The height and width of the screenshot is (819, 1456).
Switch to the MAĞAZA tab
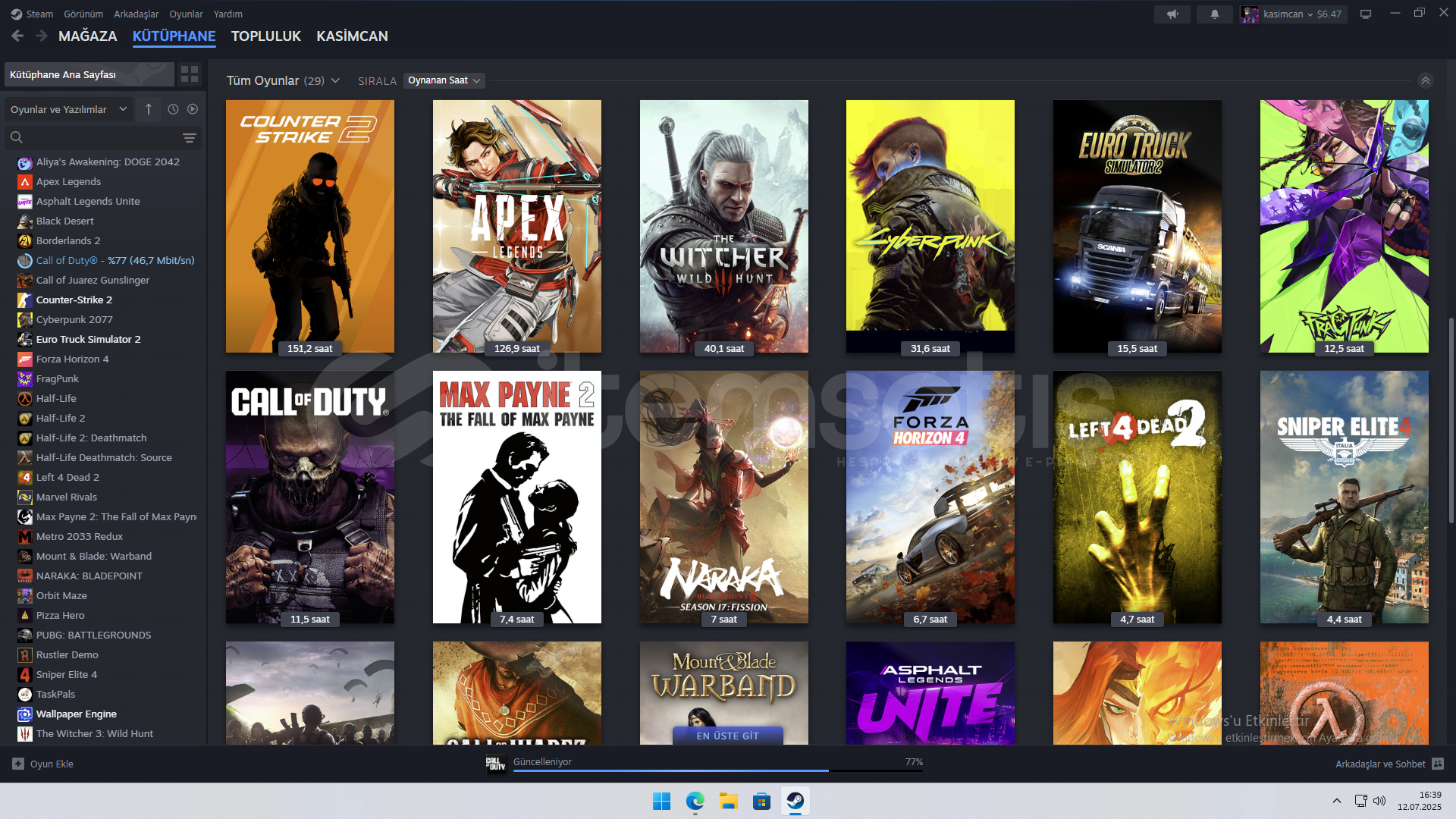coord(88,36)
